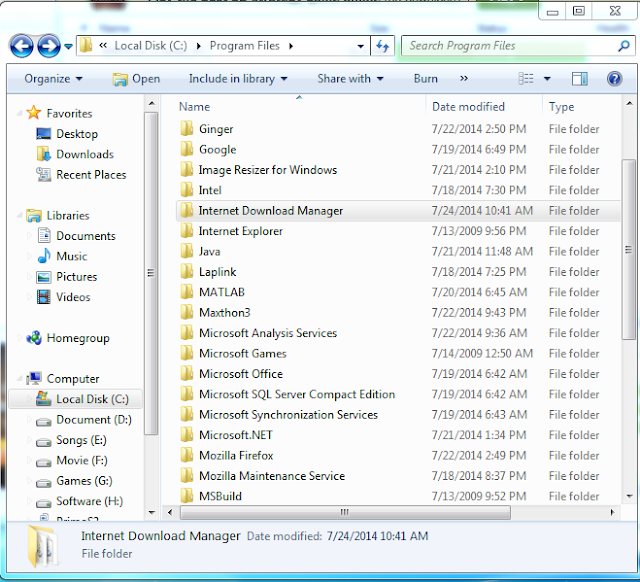Expand the view options dropdown arrow
The width and height of the screenshot is (640, 582).
[547, 78]
